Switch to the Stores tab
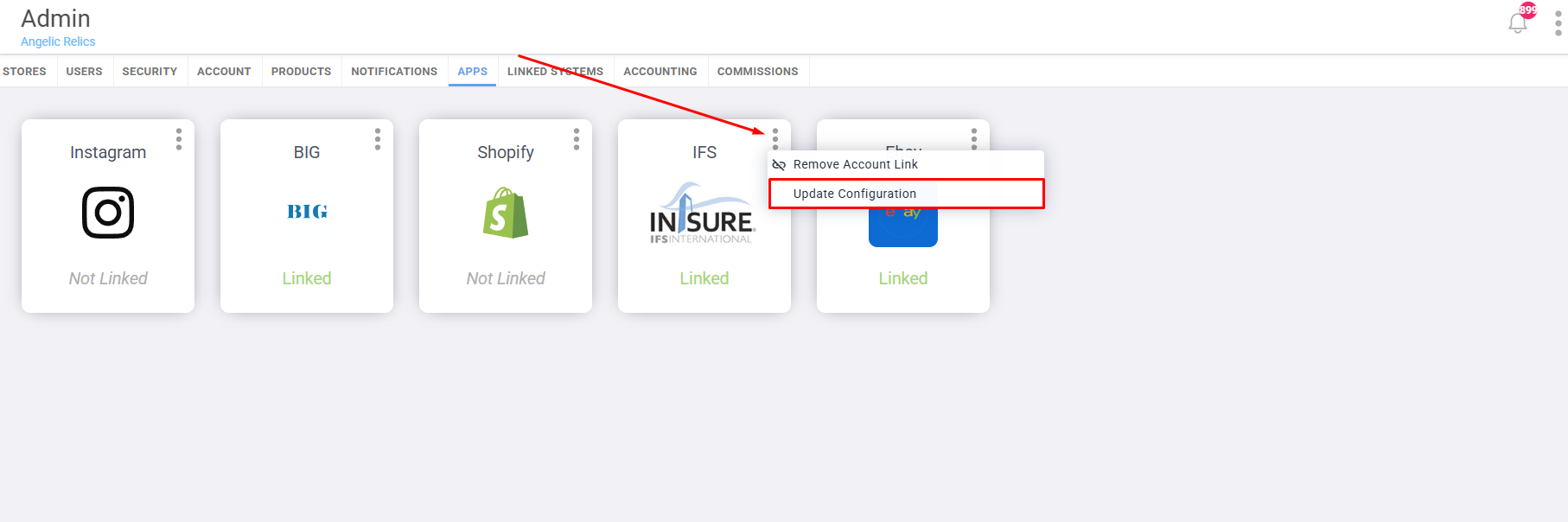 (x=24, y=72)
